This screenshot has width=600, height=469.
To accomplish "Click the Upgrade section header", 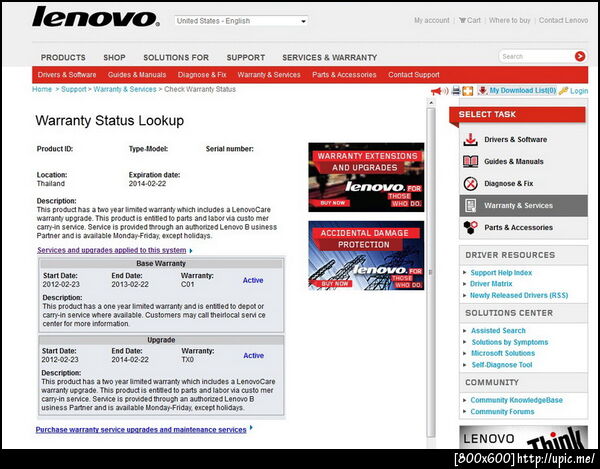I will [x=161, y=340].
